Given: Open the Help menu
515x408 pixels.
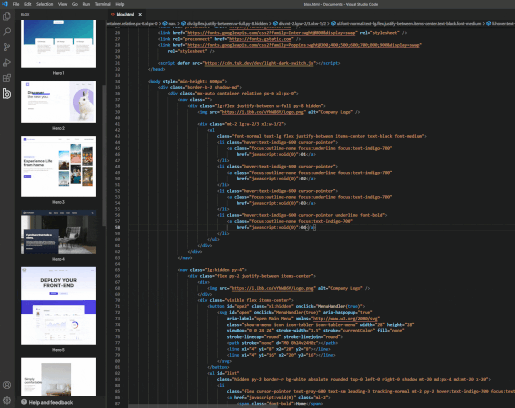Looking at the screenshot, I should (x=120, y=4).
